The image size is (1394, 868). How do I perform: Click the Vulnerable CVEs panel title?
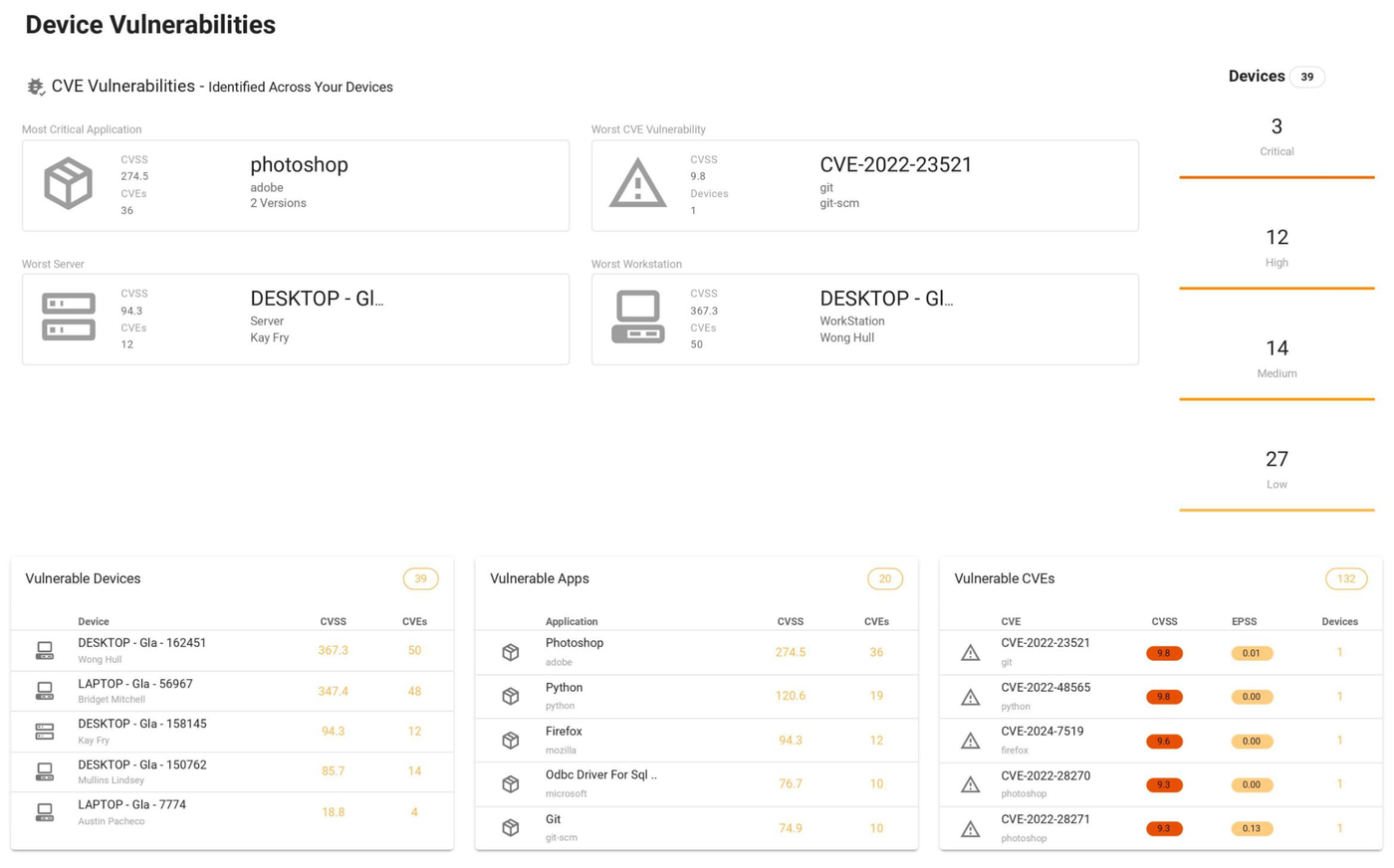[x=1005, y=578]
